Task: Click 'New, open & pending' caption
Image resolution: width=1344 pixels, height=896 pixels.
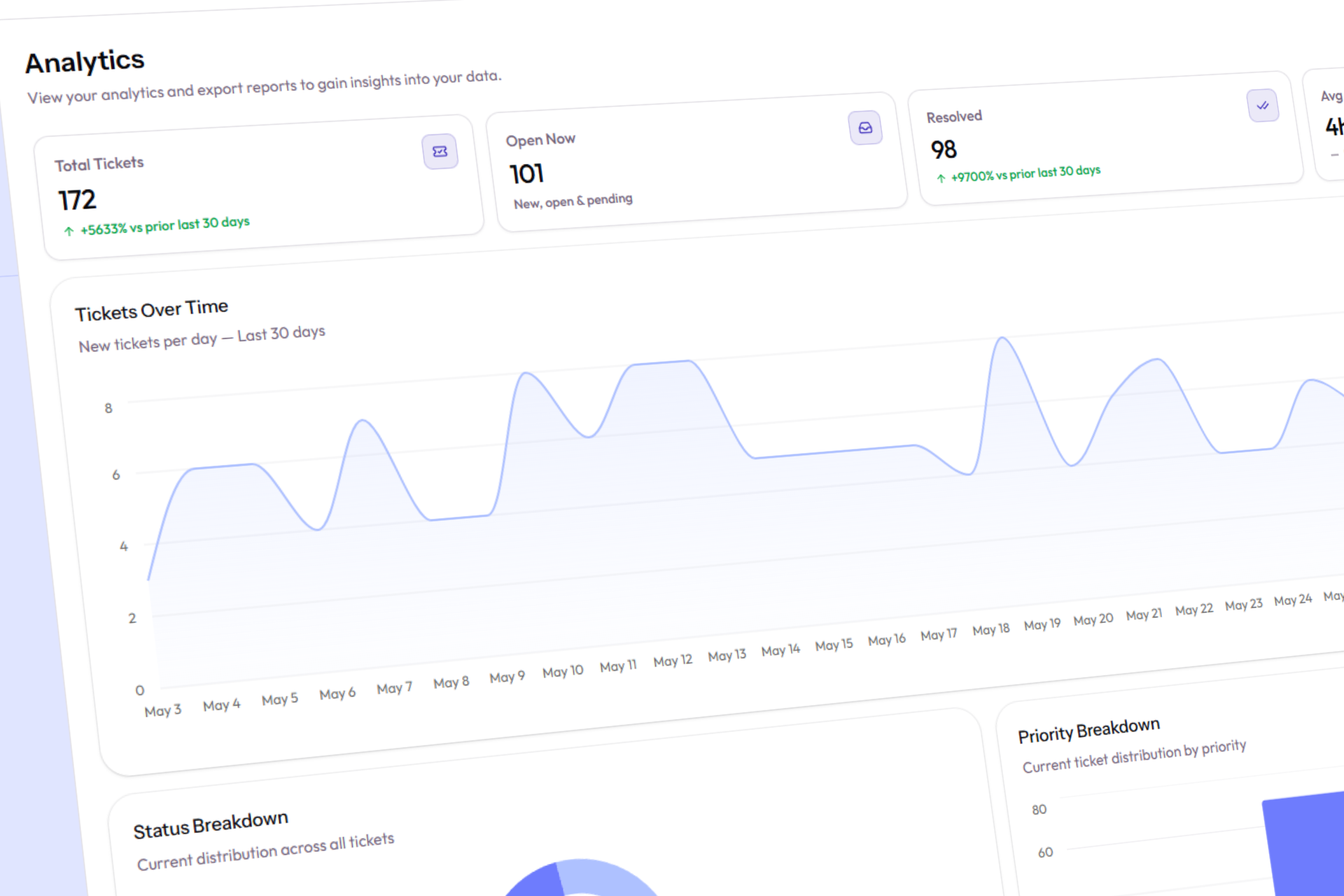Action: [x=573, y=201]
